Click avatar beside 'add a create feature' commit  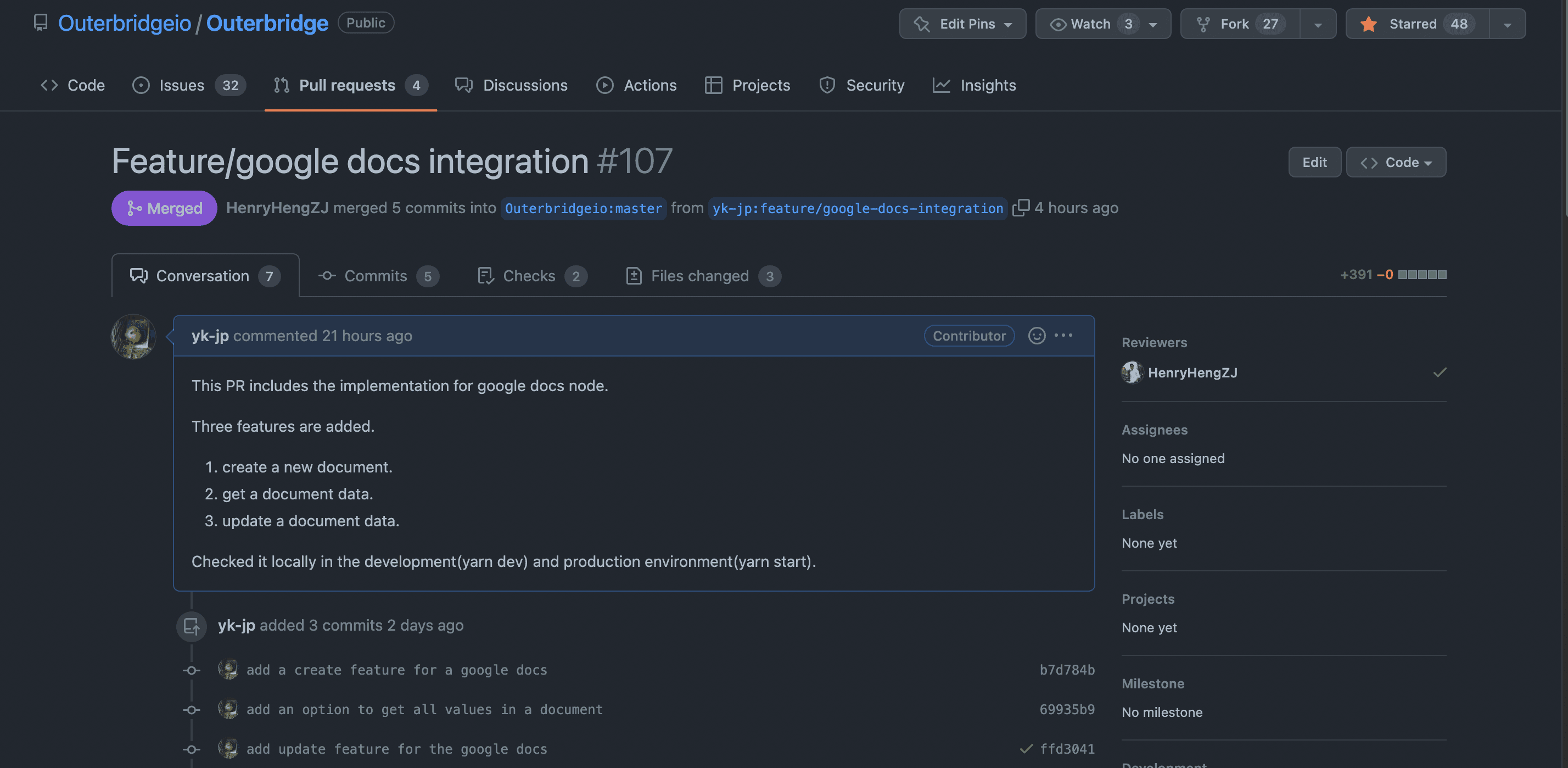(x=228, y=670)
